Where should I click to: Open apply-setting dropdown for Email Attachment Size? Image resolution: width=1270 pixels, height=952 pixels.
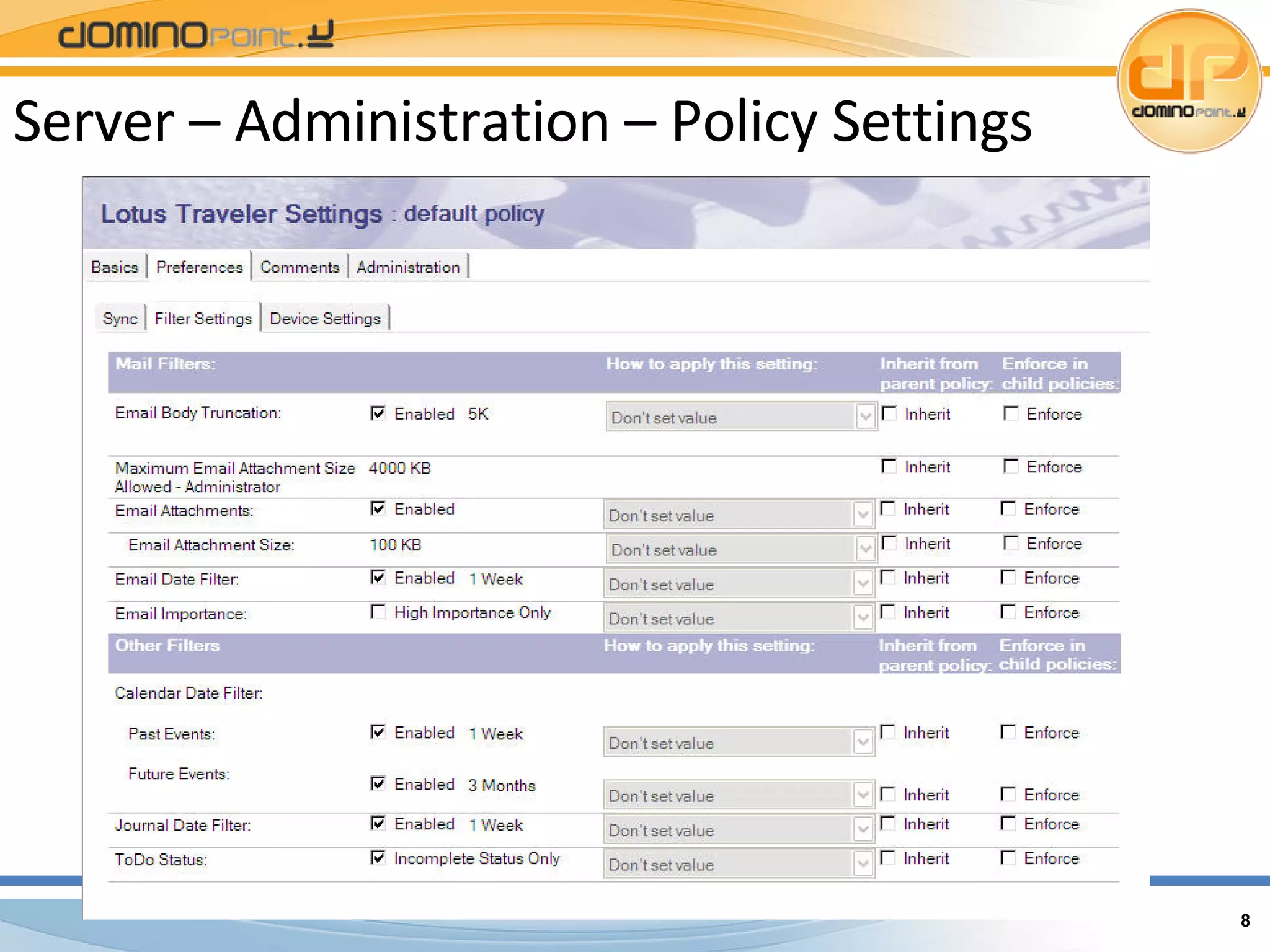(741, 549)
